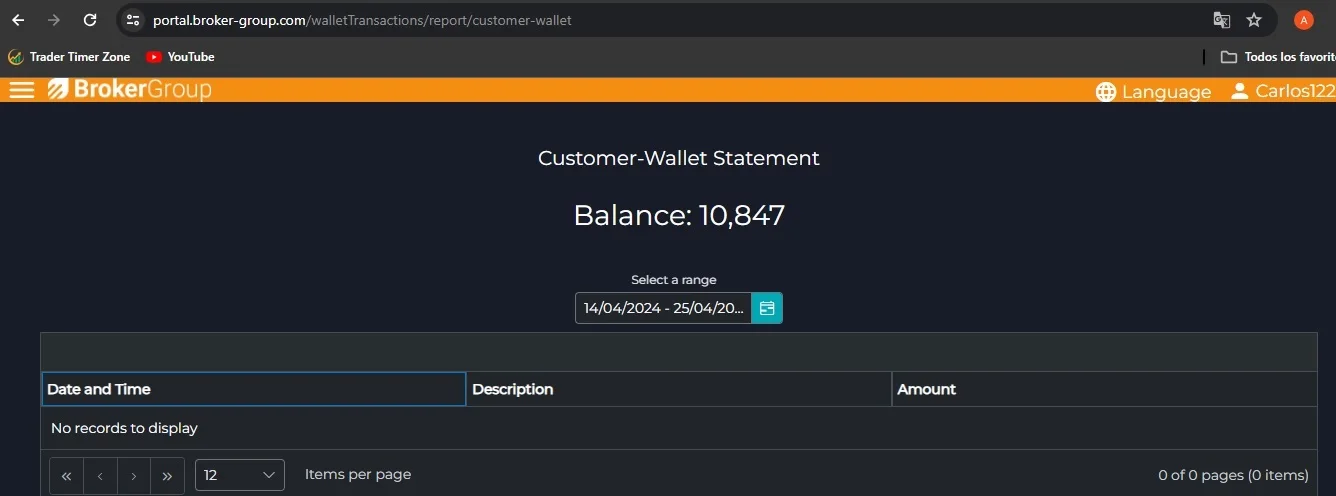This screenshot has height=496, width=1336.
Task: Open the hamburger menu in BrokerGroup header
Action: pyautogui.click(x=21, y=90)
